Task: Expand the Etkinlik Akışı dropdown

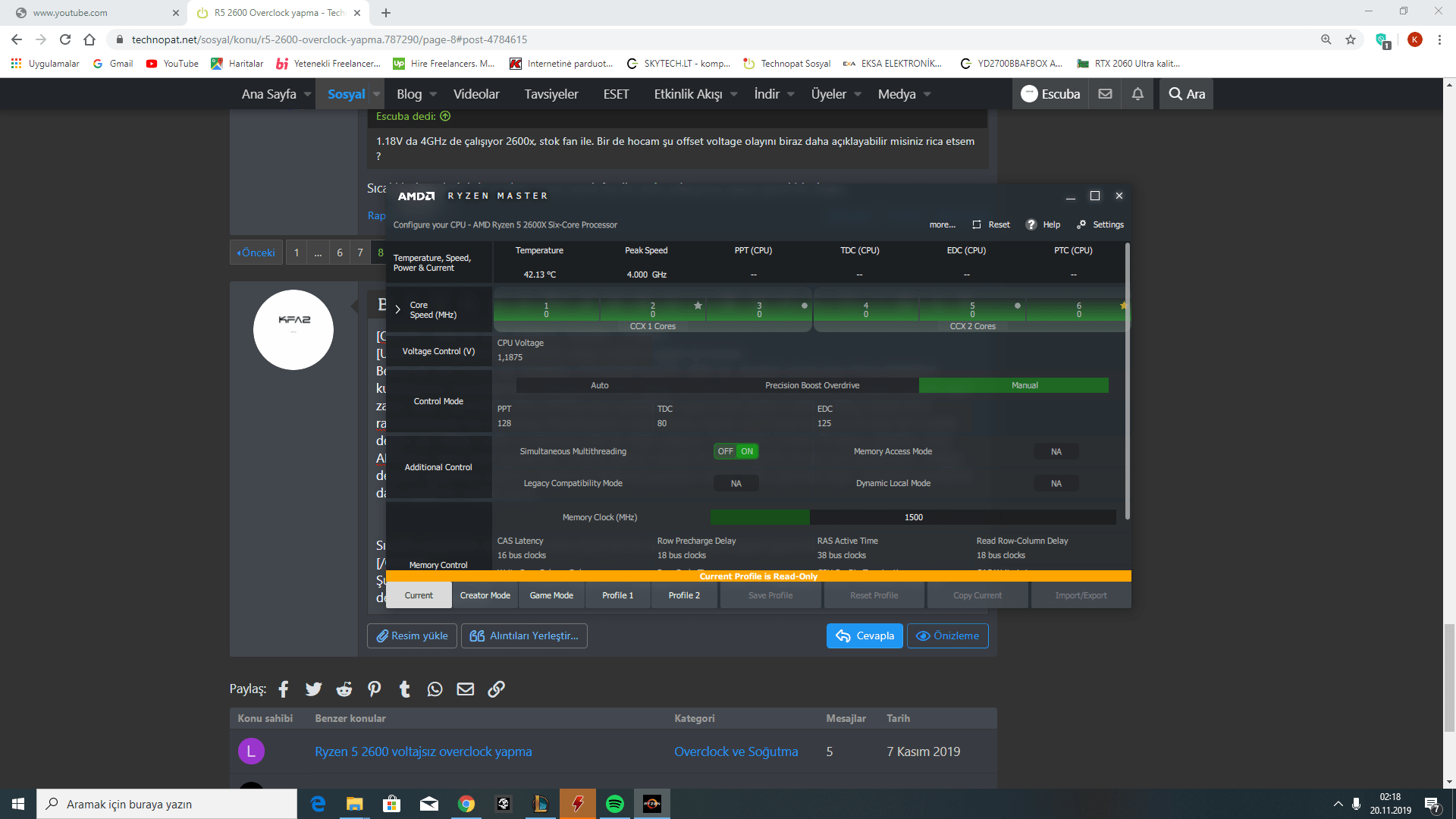Action: pos(734,94)
